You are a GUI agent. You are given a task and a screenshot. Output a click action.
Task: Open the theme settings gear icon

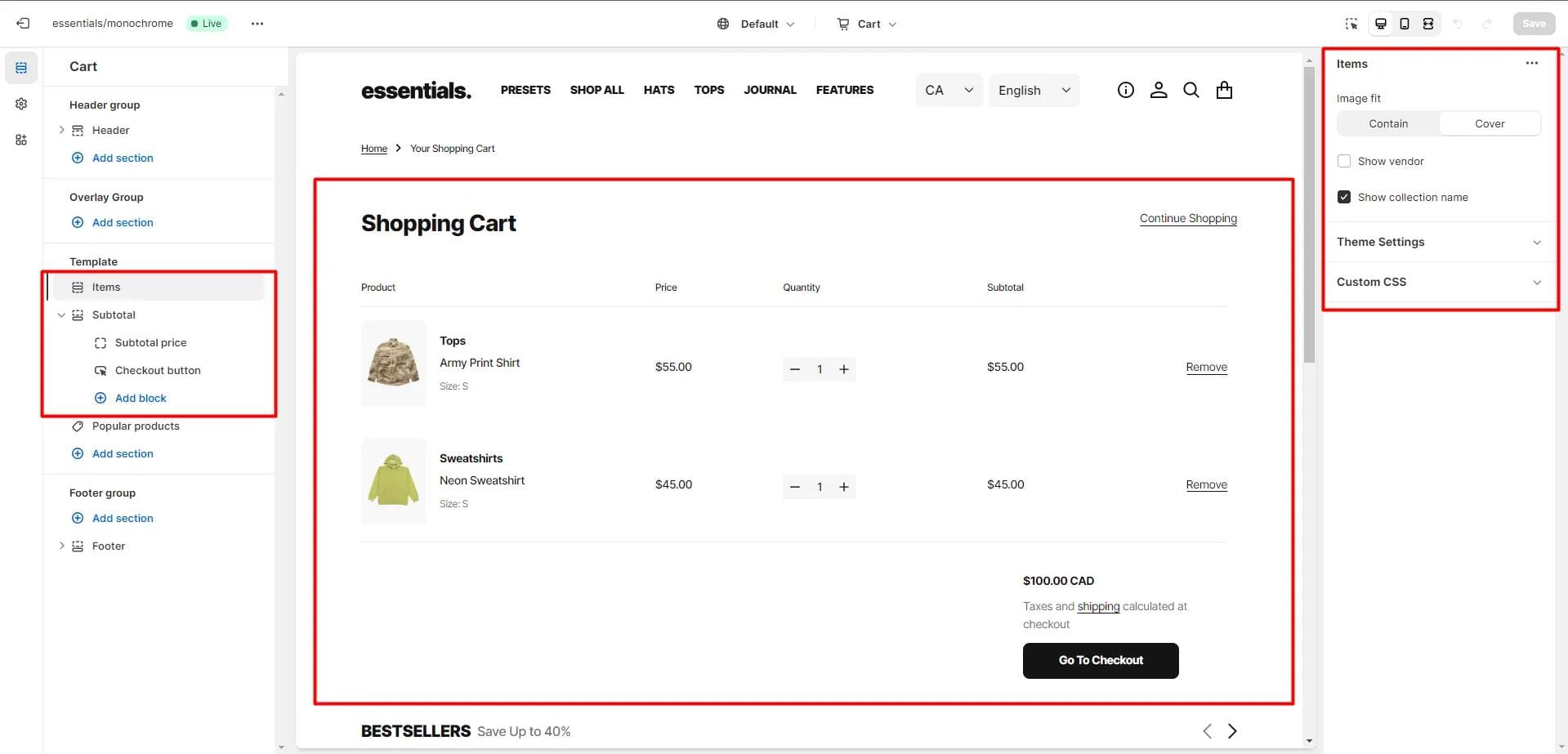point(21,104)
